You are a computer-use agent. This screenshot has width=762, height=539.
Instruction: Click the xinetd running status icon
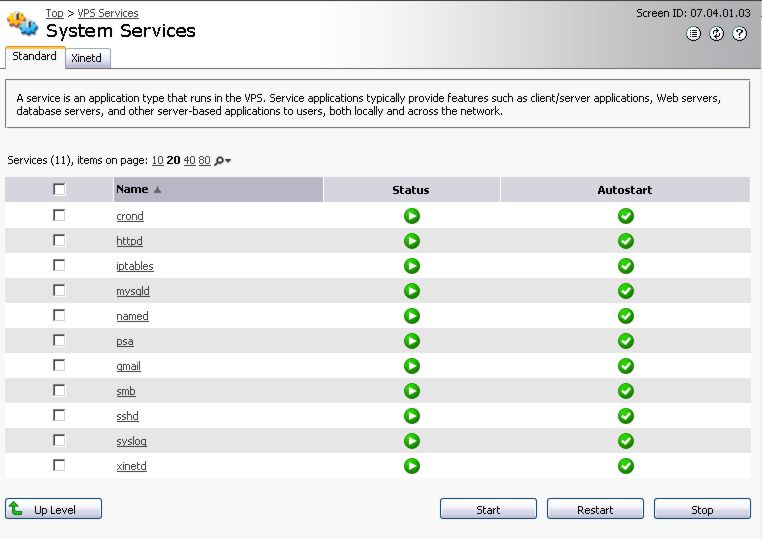pyautogui.click(x=412, y=466)
